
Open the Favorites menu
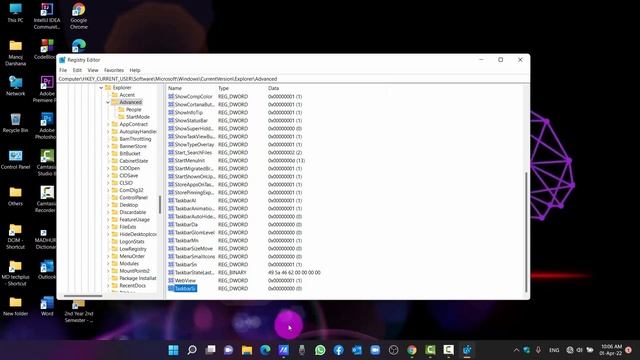click(x=114, y=70)
